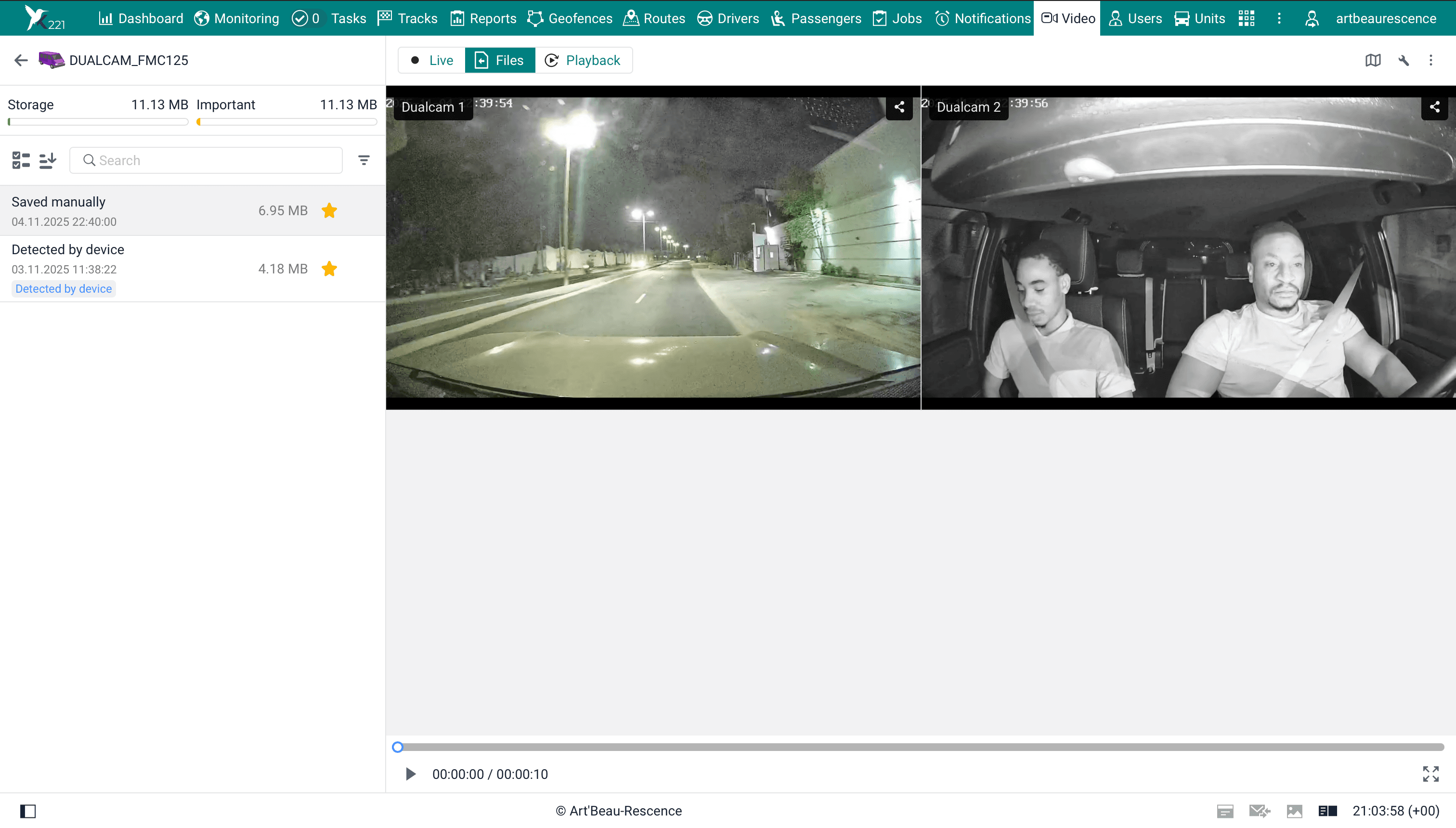Click the video progress slider handle
Screen dimensions: 1456x828
[x=398, y=747]
